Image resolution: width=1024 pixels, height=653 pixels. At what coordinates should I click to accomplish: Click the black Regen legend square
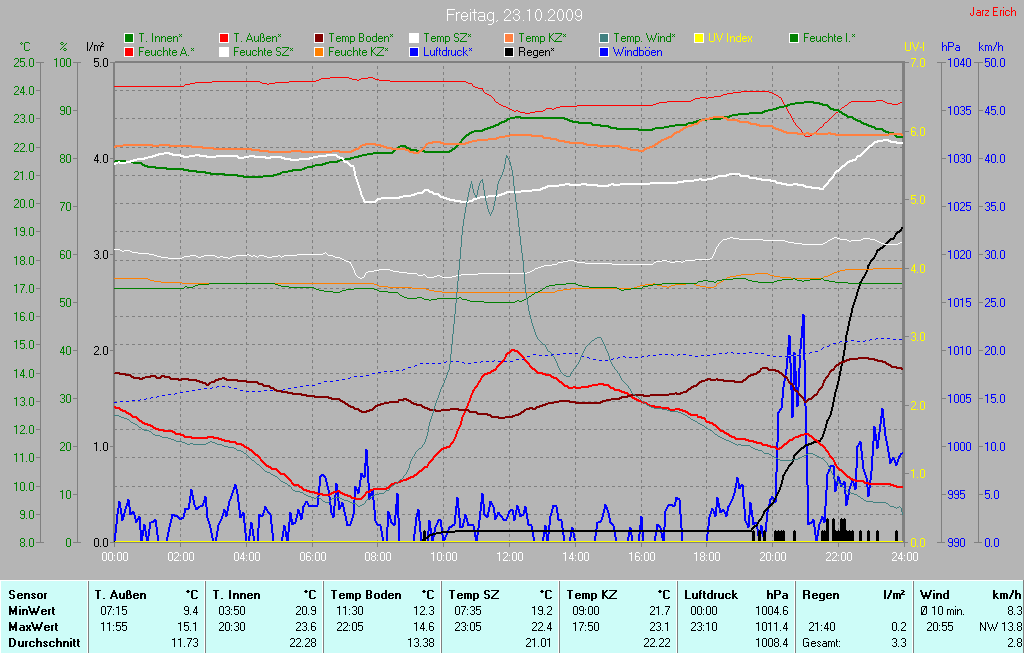(509, 51)
